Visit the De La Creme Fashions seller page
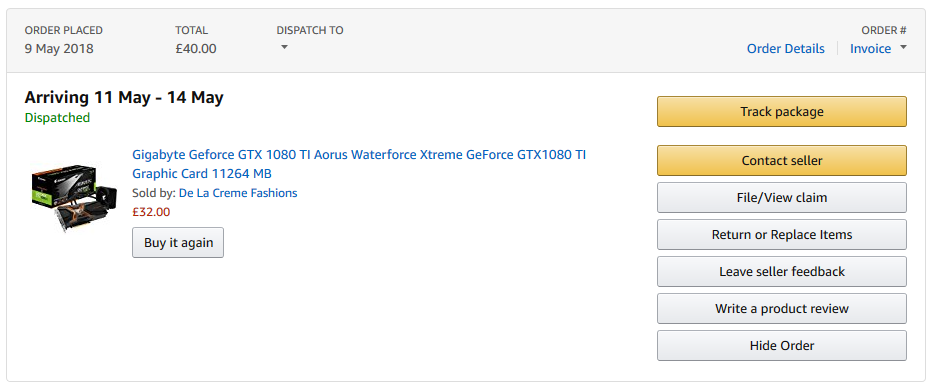933x388 pixels. [238, 193]
